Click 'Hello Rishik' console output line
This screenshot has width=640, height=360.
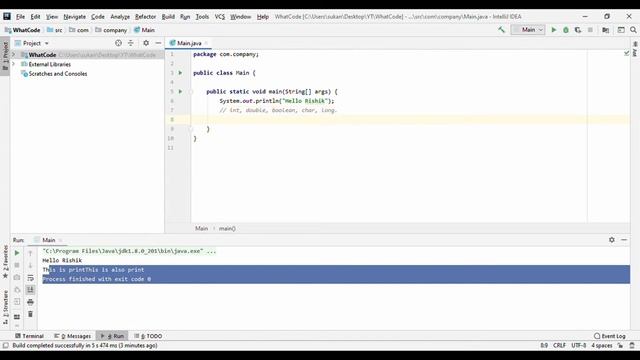[x=62, y=260]
